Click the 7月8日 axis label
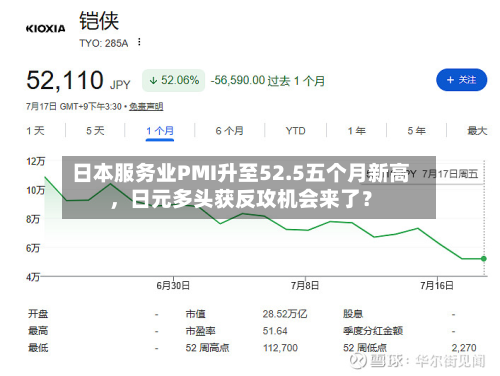Screen dimensions: 500x376 point(305,286)
